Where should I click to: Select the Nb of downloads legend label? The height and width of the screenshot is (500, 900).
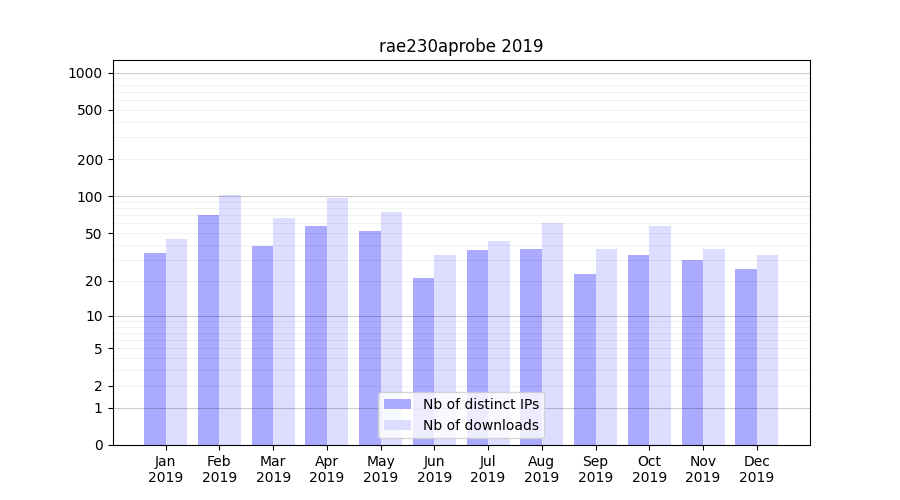[x=480, y=425]
